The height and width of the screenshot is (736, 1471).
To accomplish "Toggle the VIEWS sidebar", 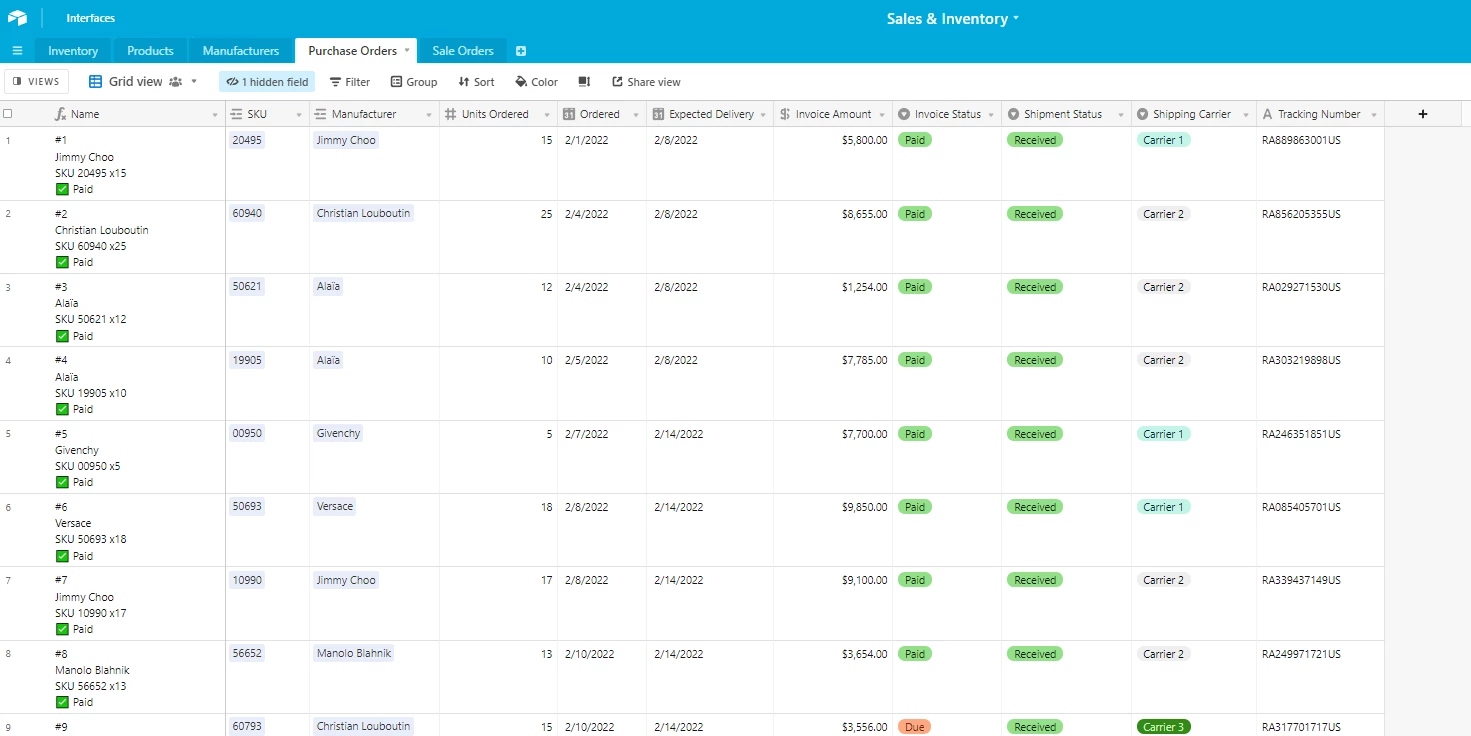I will tap(37, 82).
